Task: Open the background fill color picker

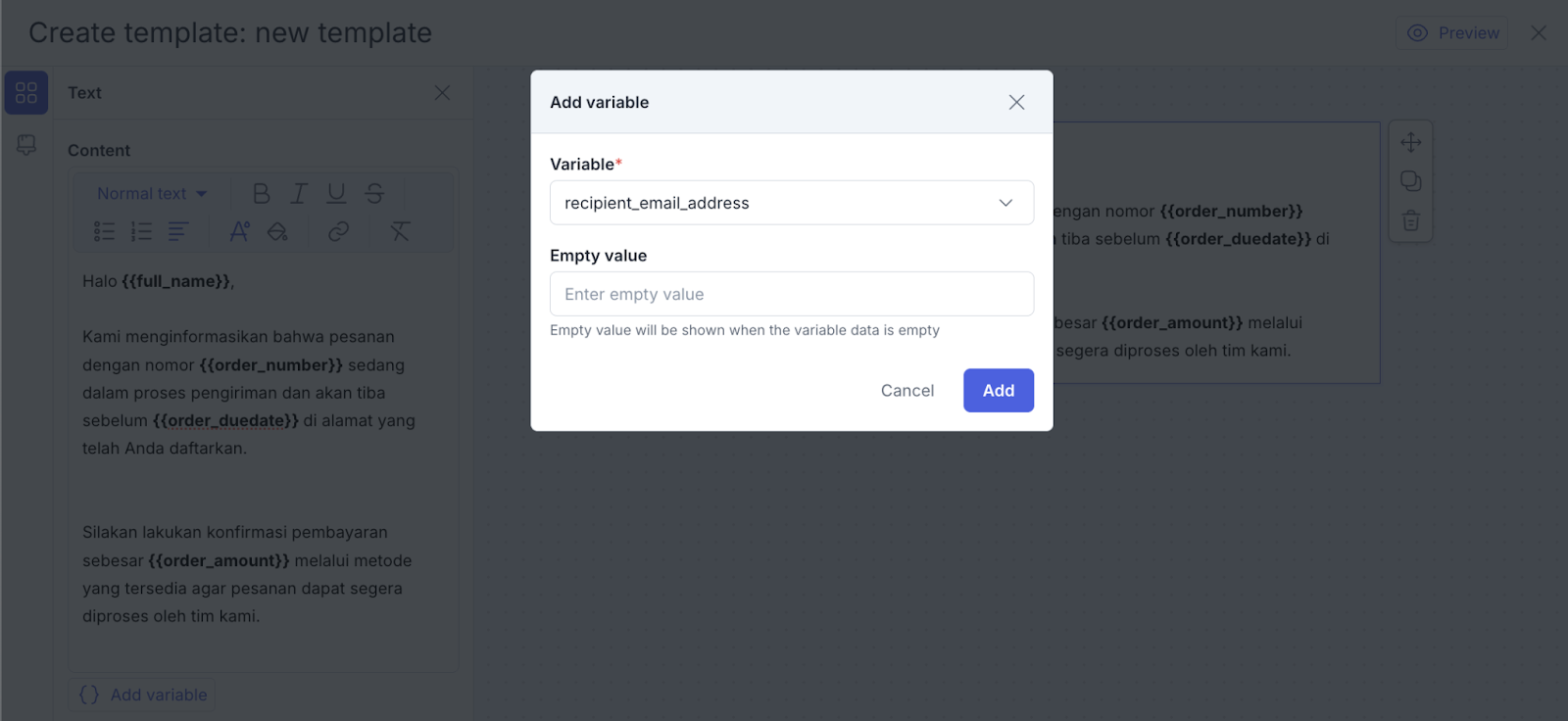Action: click(x=277, y=231)
